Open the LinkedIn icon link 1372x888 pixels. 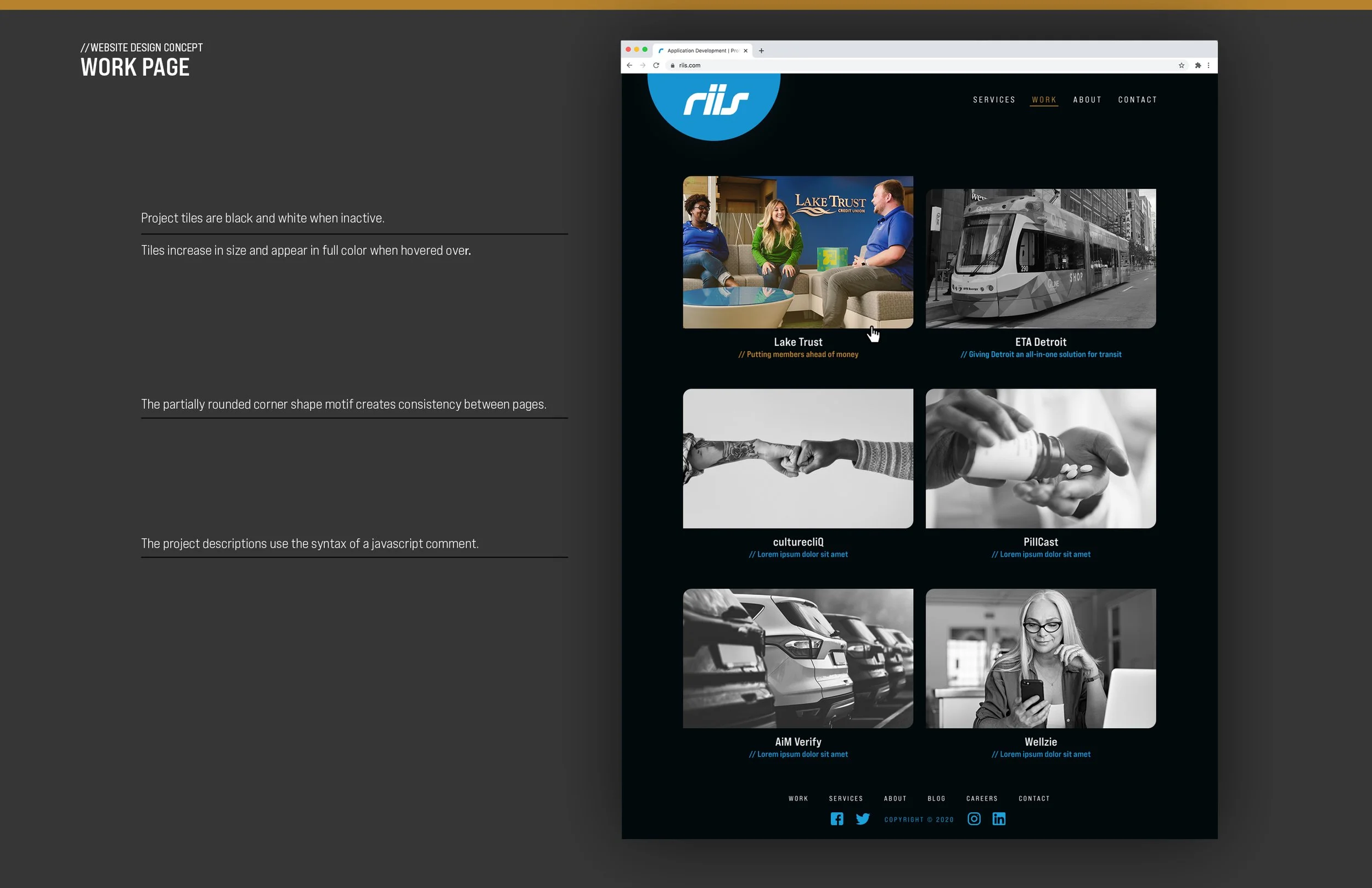point(998,819)
